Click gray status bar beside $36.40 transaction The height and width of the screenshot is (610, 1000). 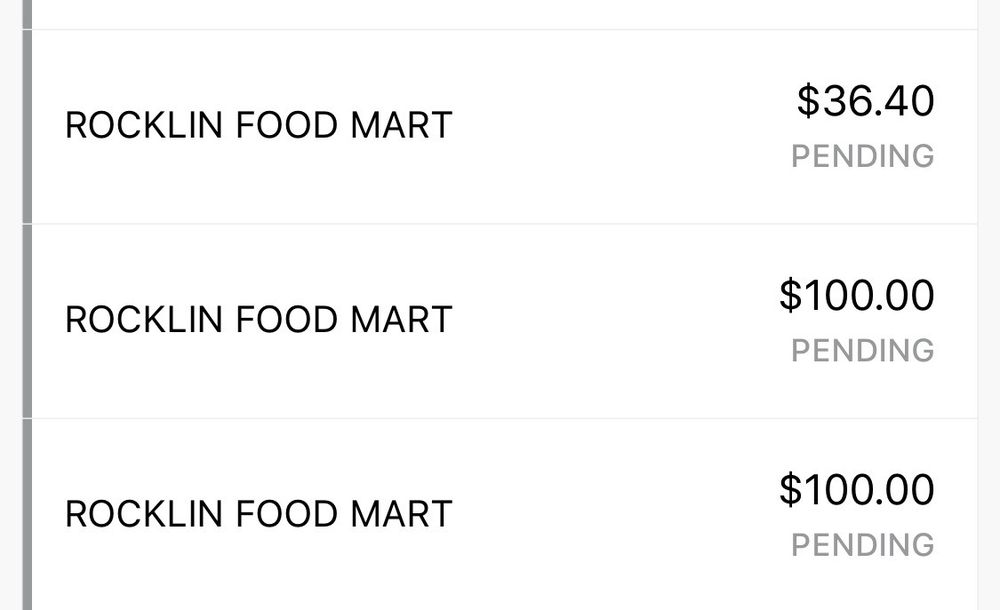tap(27, 126)
